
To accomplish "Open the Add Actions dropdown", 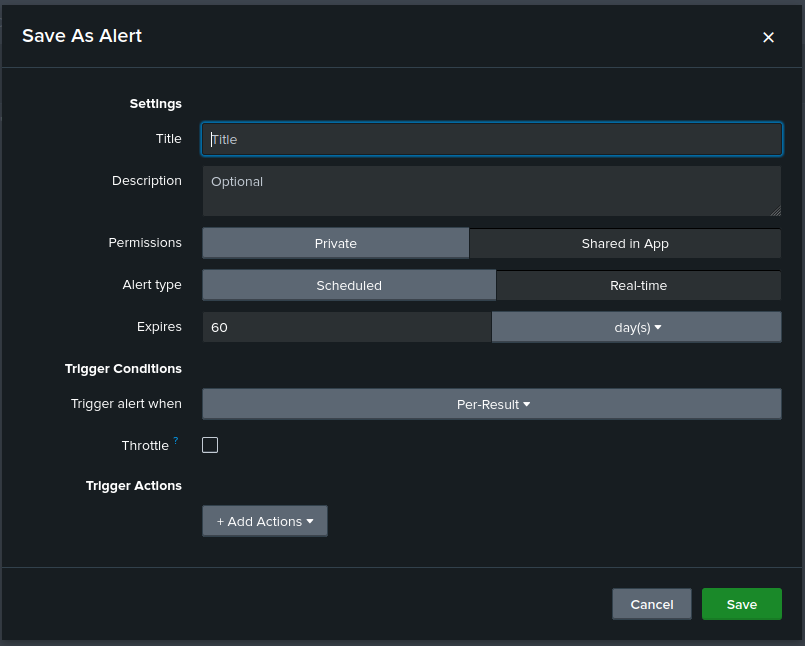I will tap(265, 521).
